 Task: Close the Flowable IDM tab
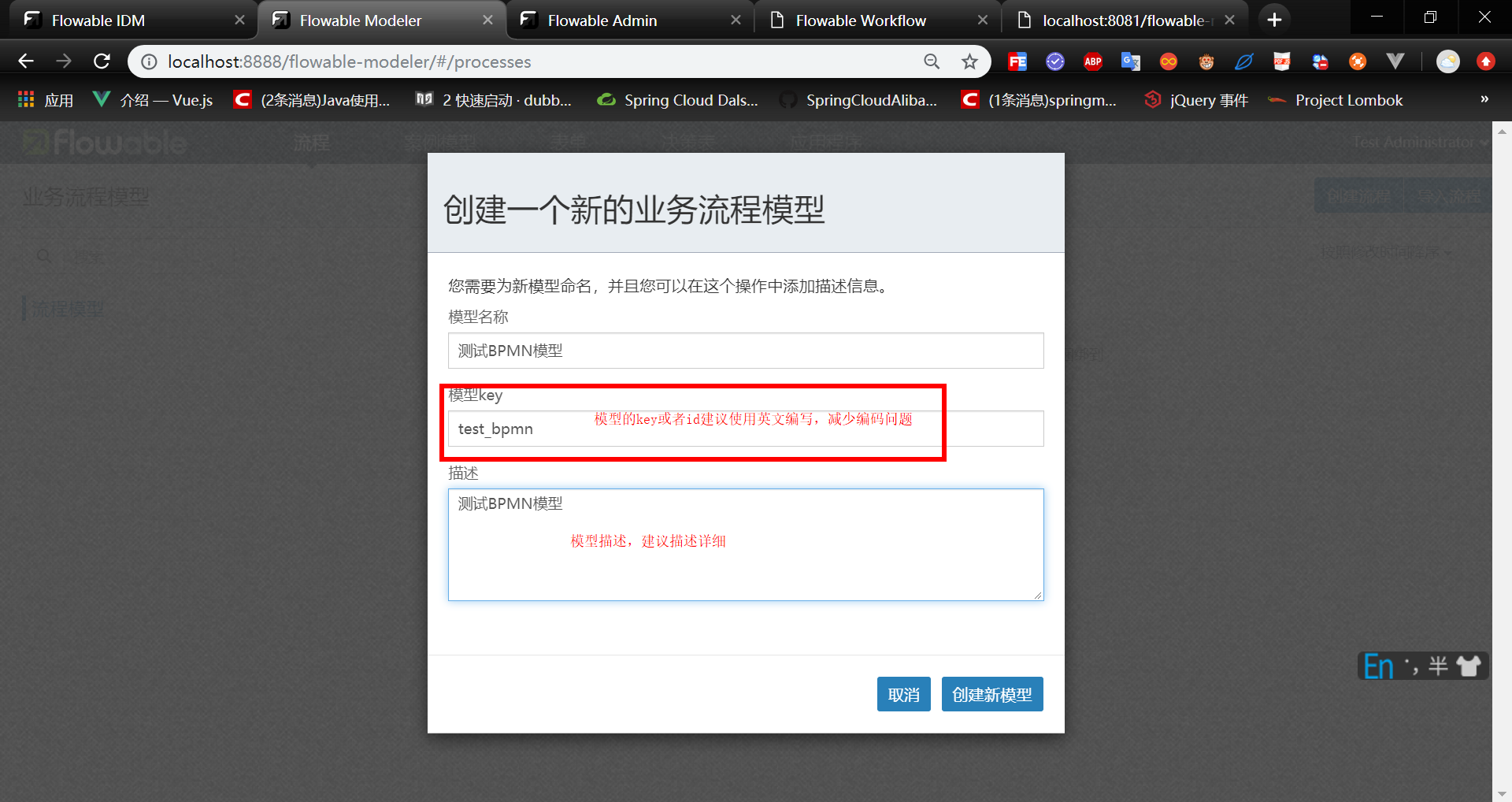(x=239, y=20)
